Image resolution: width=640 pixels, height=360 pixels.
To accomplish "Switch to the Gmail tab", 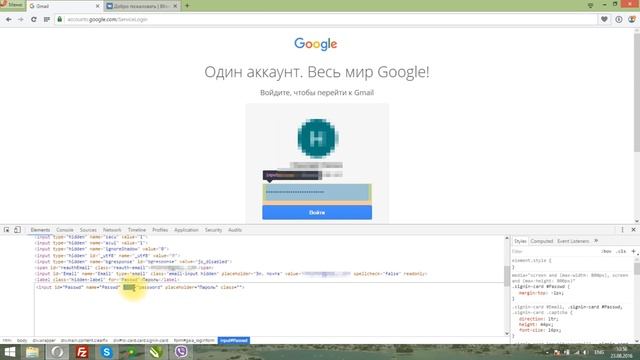I will (64, 6).
